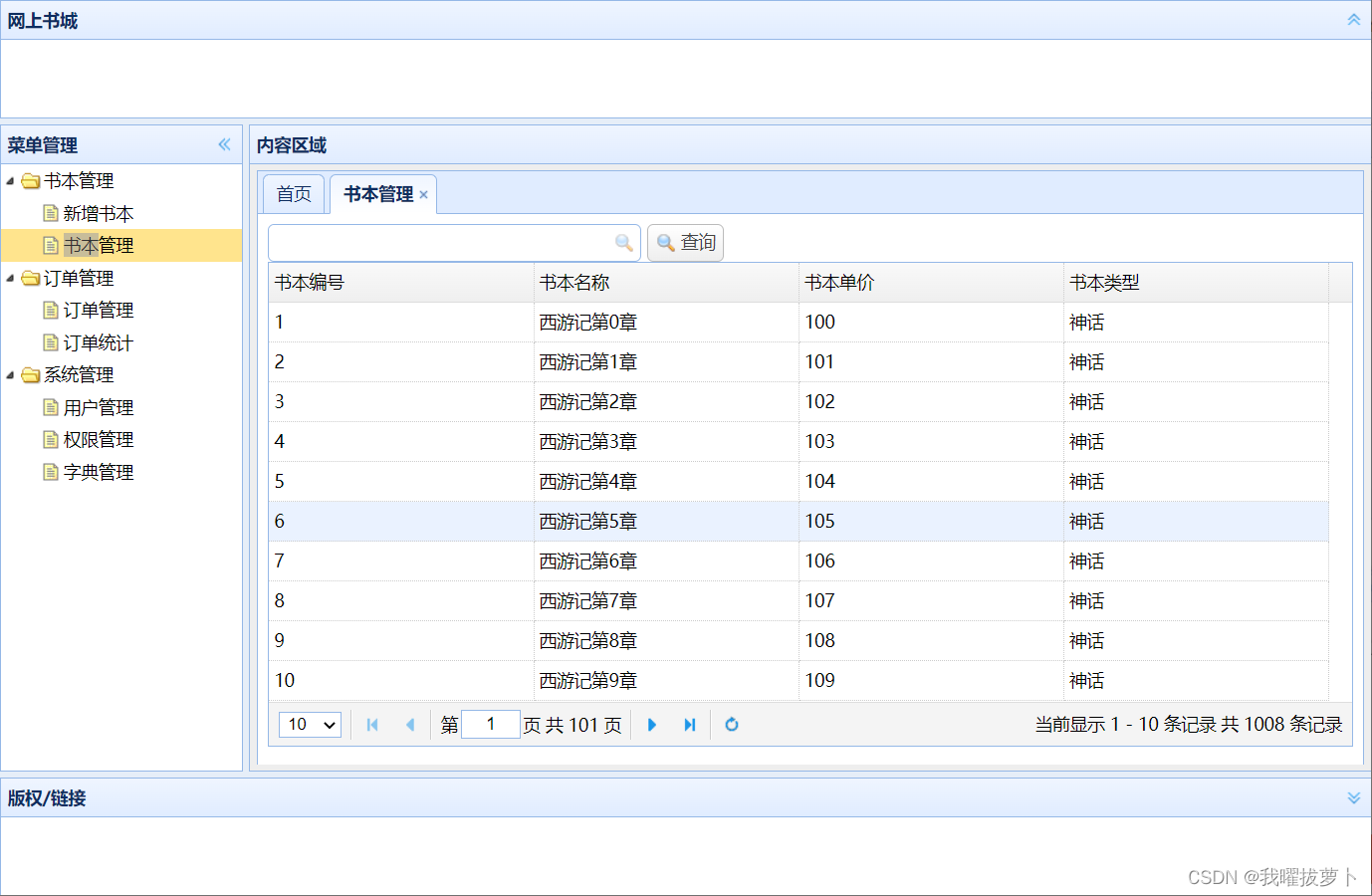Collapse the 网上书城 header via top-right chevron
The width and height of the screenshot is (1372, 896).
(1353, 19)
